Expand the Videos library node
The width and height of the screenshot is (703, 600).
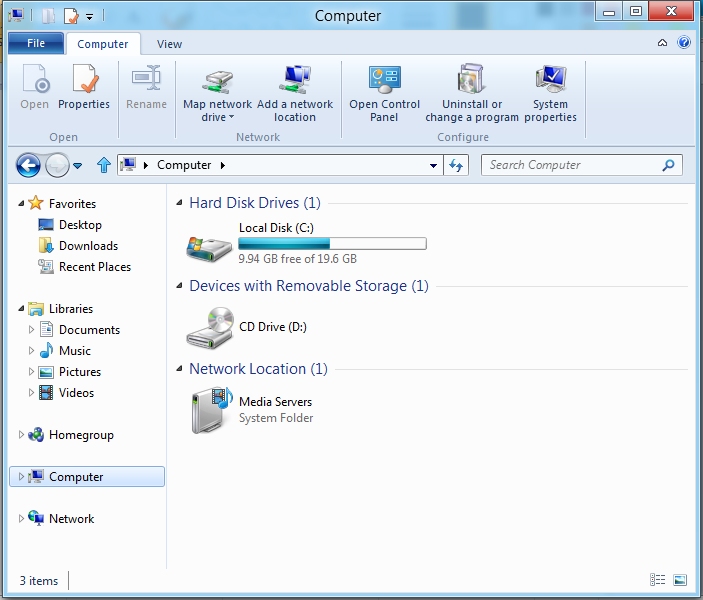click(31, 392)
